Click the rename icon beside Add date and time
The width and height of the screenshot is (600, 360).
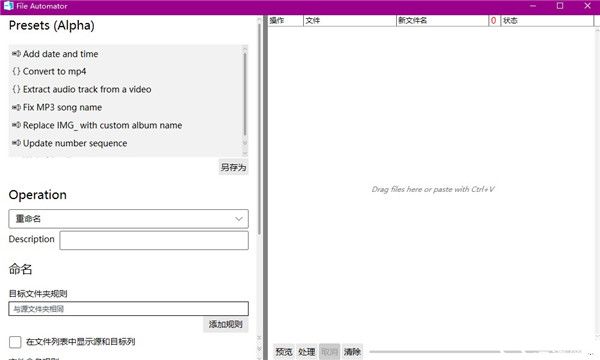pos(16,54)
